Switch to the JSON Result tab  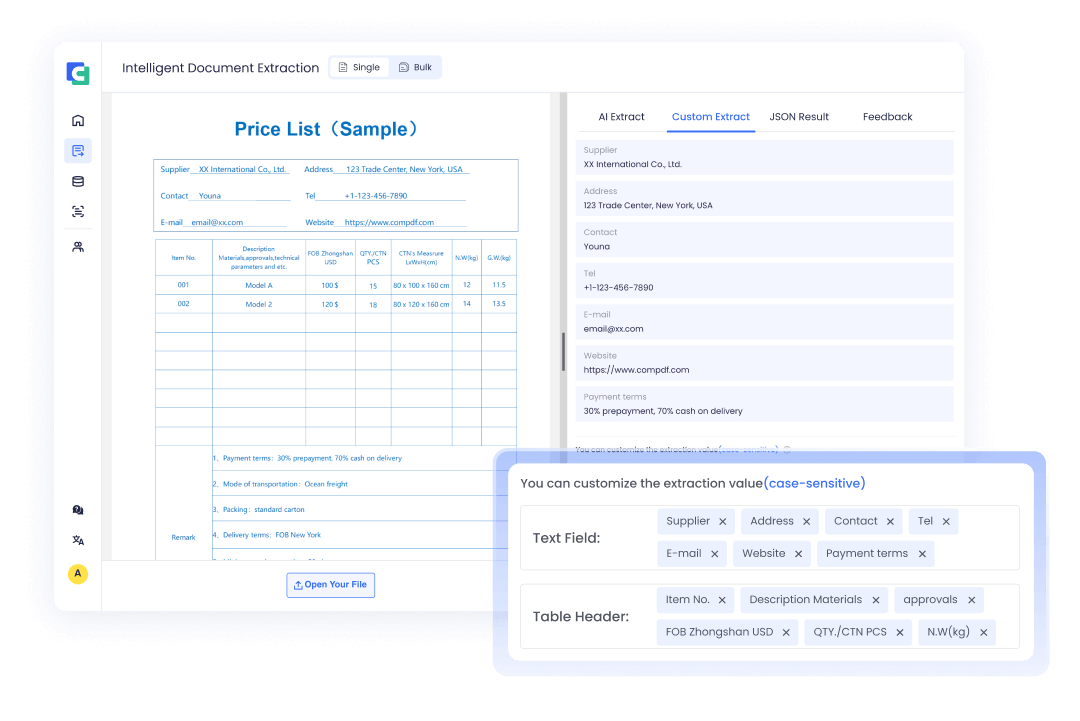point(799,117)
